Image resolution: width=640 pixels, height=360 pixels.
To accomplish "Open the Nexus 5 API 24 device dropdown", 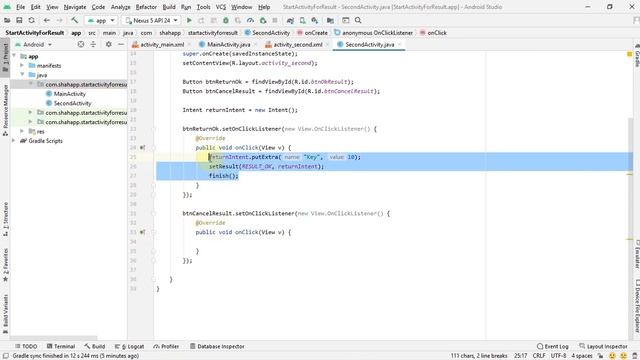I will tap(151, 20).
